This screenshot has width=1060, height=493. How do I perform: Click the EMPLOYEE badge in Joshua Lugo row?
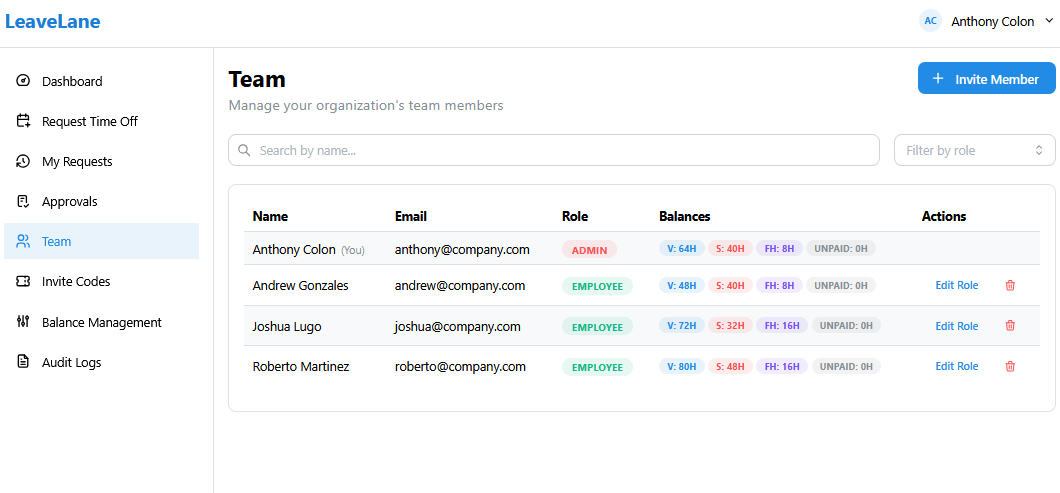[597, 327]
